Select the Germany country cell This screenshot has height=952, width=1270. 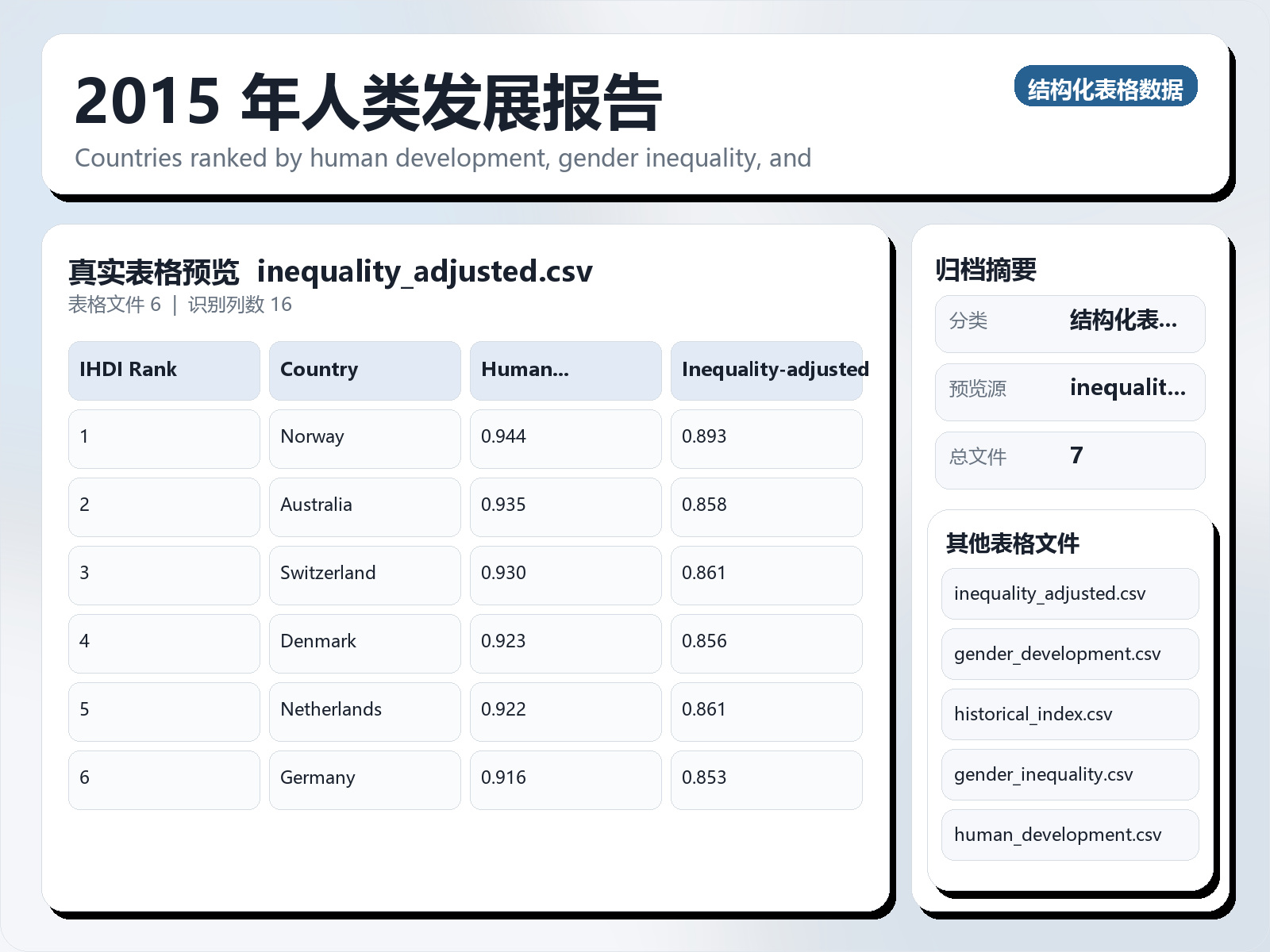[364, 779]
